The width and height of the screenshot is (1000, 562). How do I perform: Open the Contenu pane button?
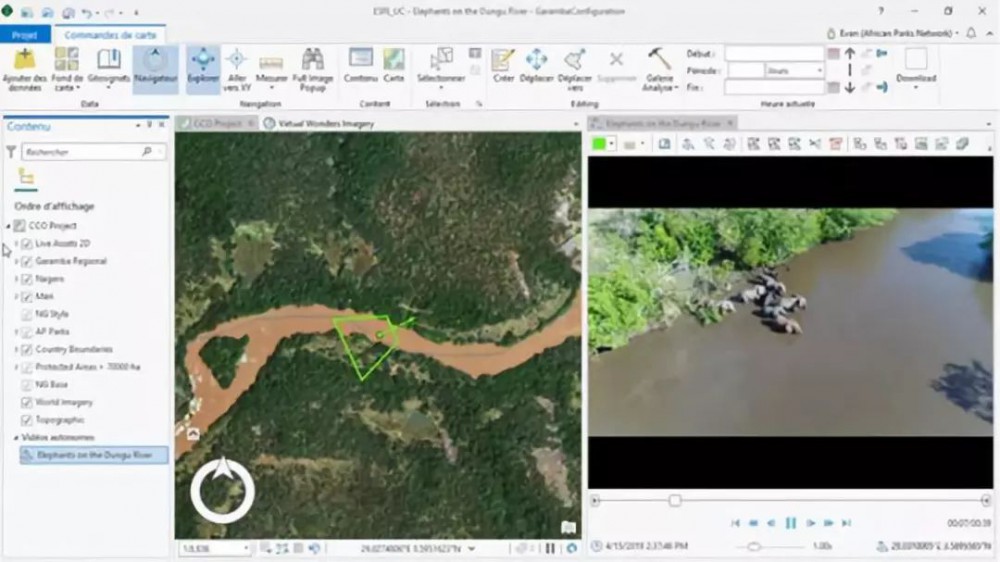click(x=360, y=66)
